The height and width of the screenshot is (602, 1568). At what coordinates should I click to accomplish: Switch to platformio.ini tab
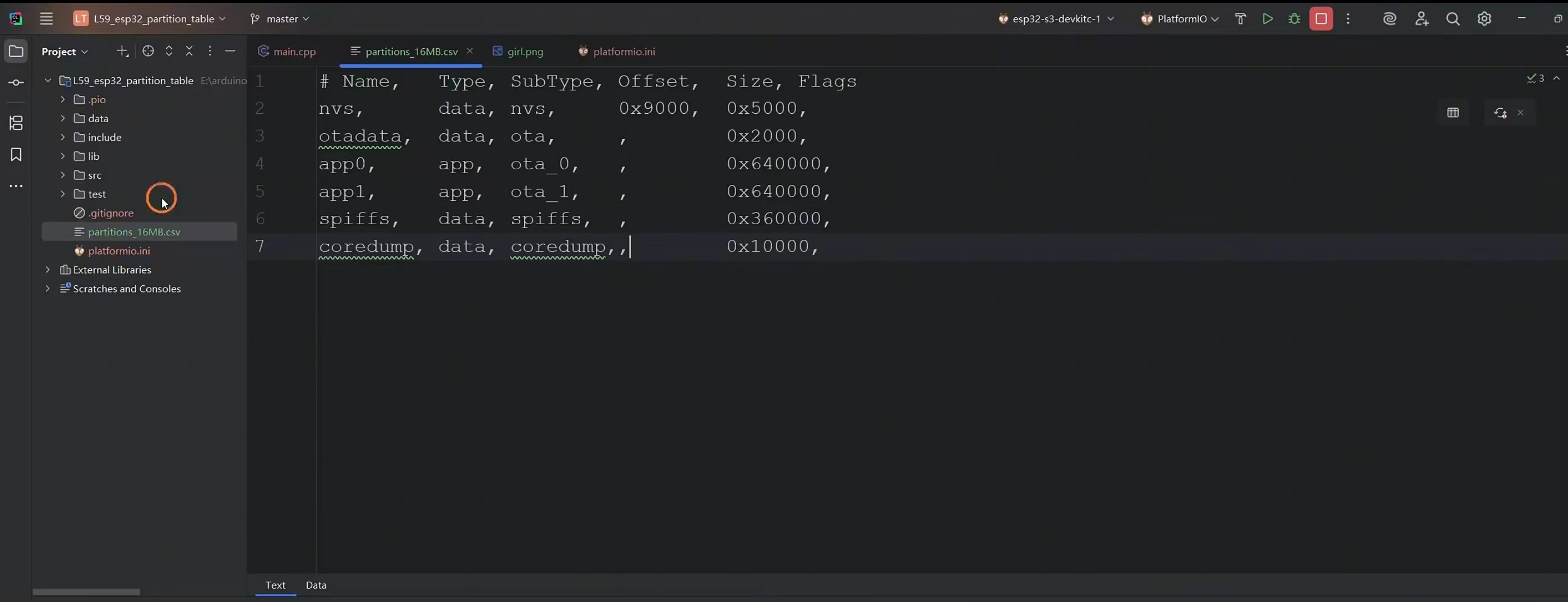[617, 52]
